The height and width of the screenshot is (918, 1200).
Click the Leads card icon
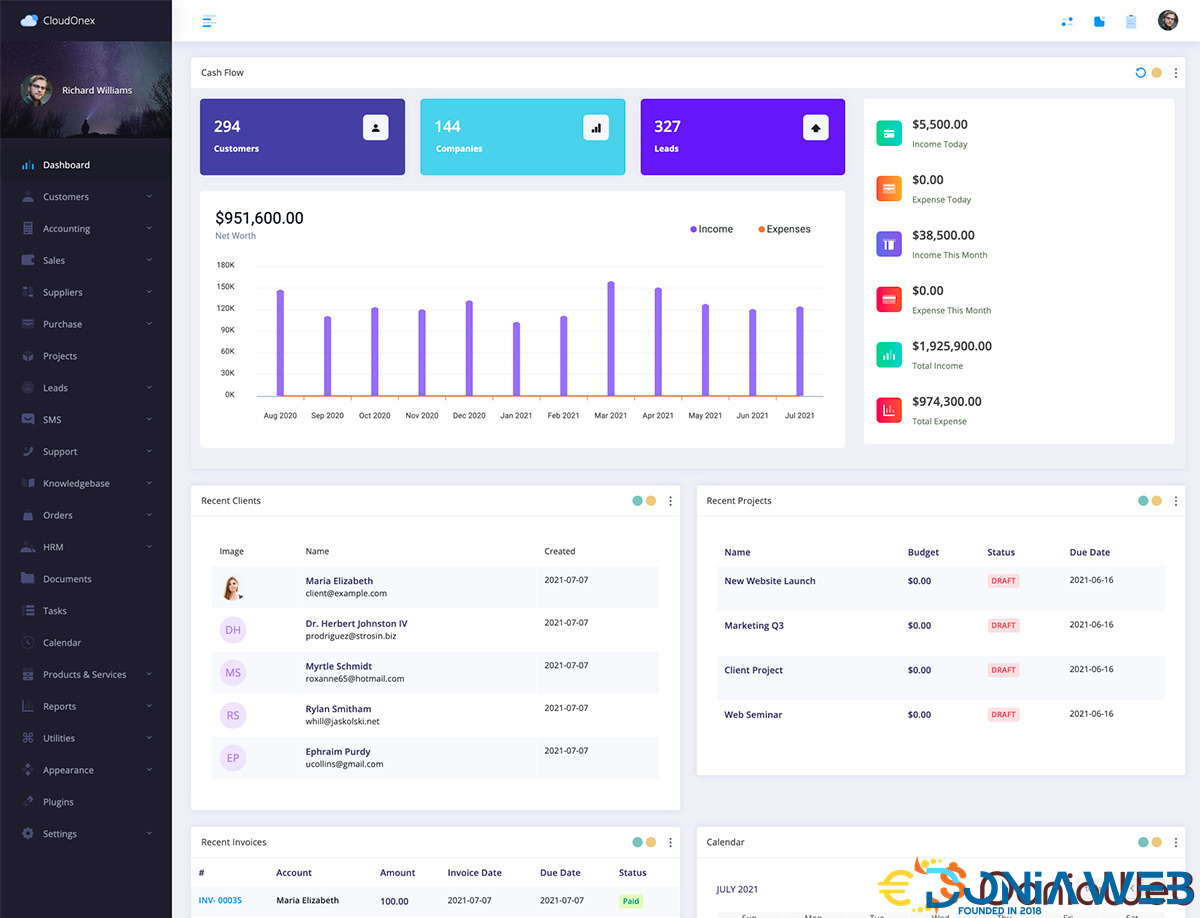(816, 127)
